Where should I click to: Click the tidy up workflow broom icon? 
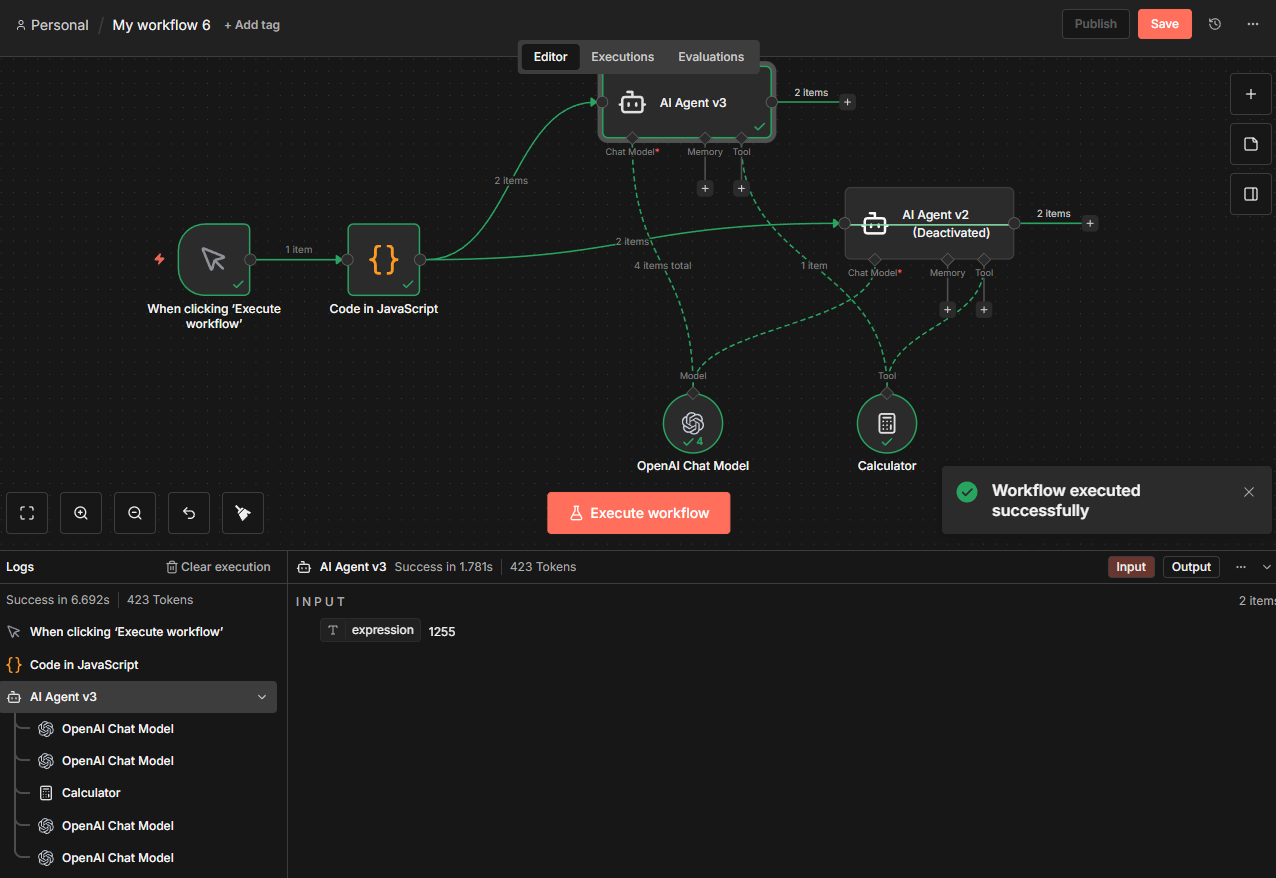[243, 513]
